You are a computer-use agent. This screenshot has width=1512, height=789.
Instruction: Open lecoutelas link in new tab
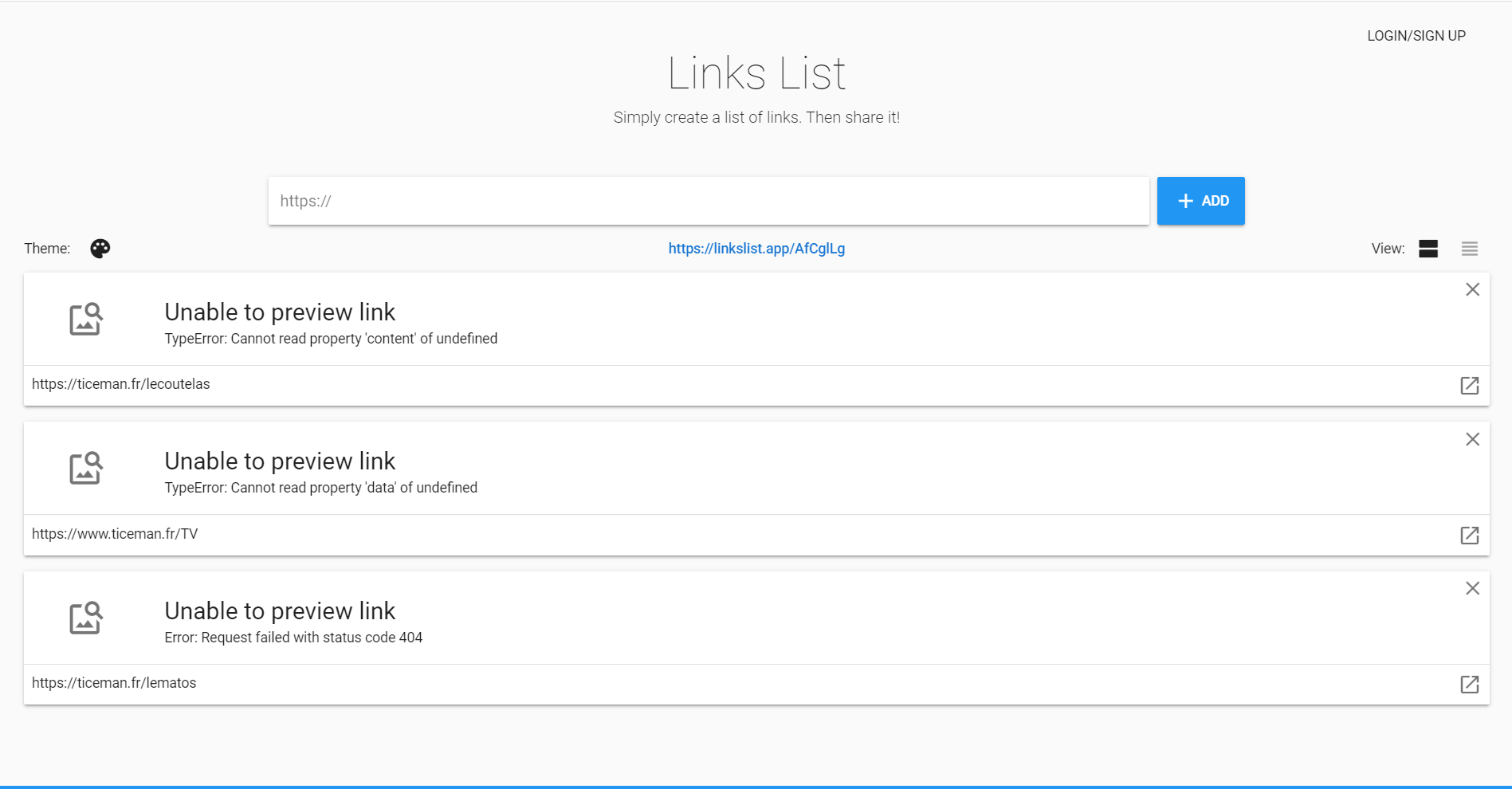click(x=1469, y=386)
